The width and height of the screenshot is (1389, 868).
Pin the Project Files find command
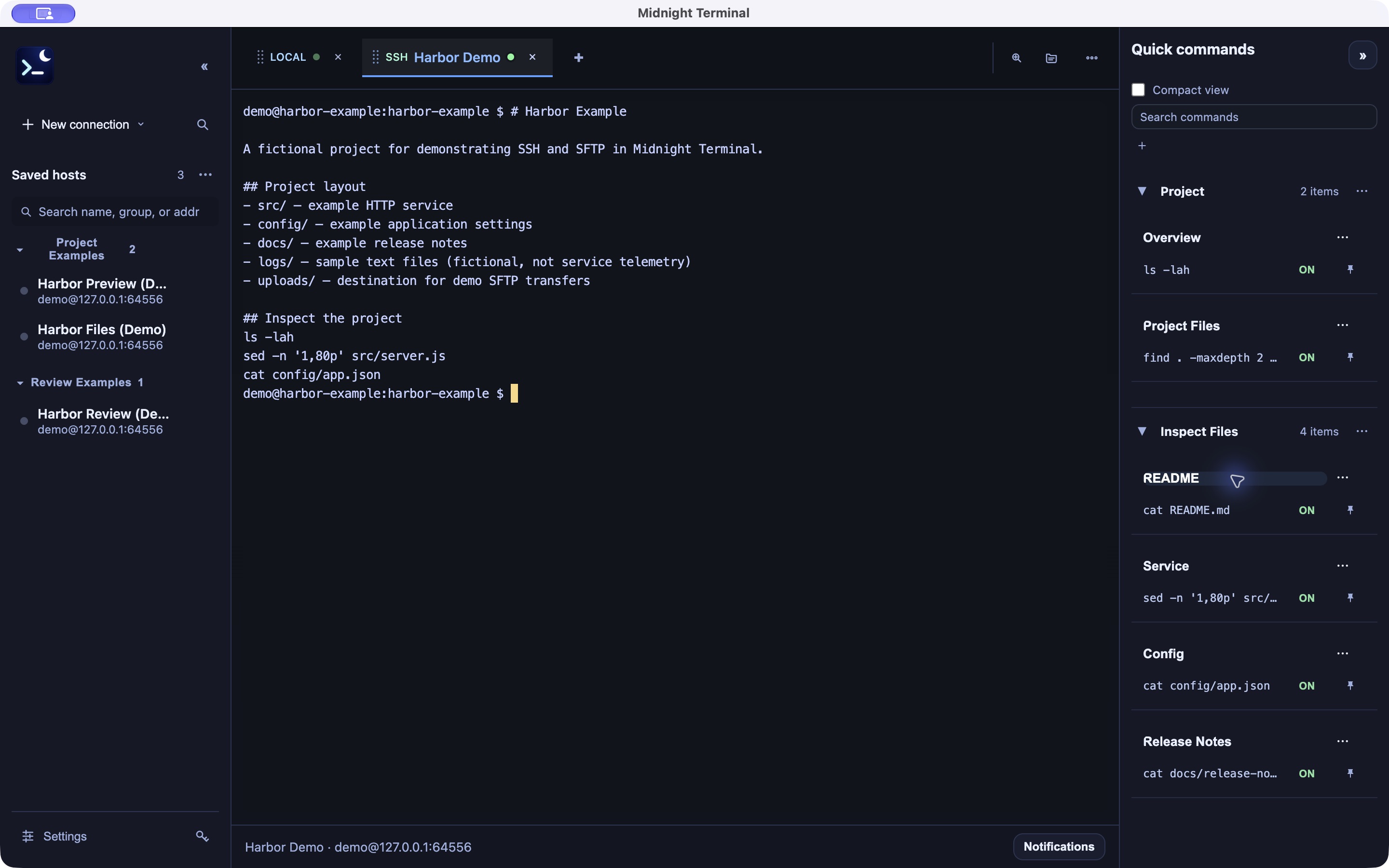click(1350, 357)
